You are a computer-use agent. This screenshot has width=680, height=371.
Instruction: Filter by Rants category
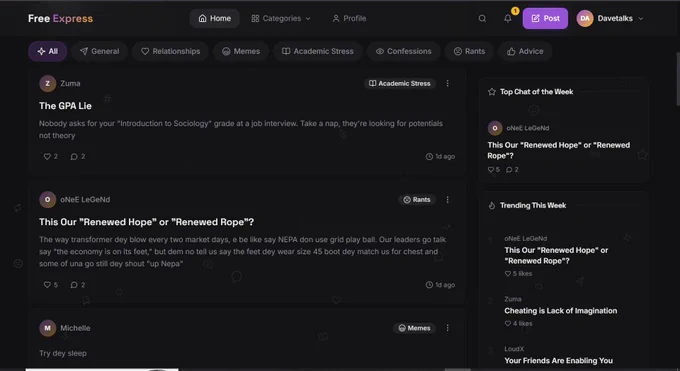click(x=469, y=51)
